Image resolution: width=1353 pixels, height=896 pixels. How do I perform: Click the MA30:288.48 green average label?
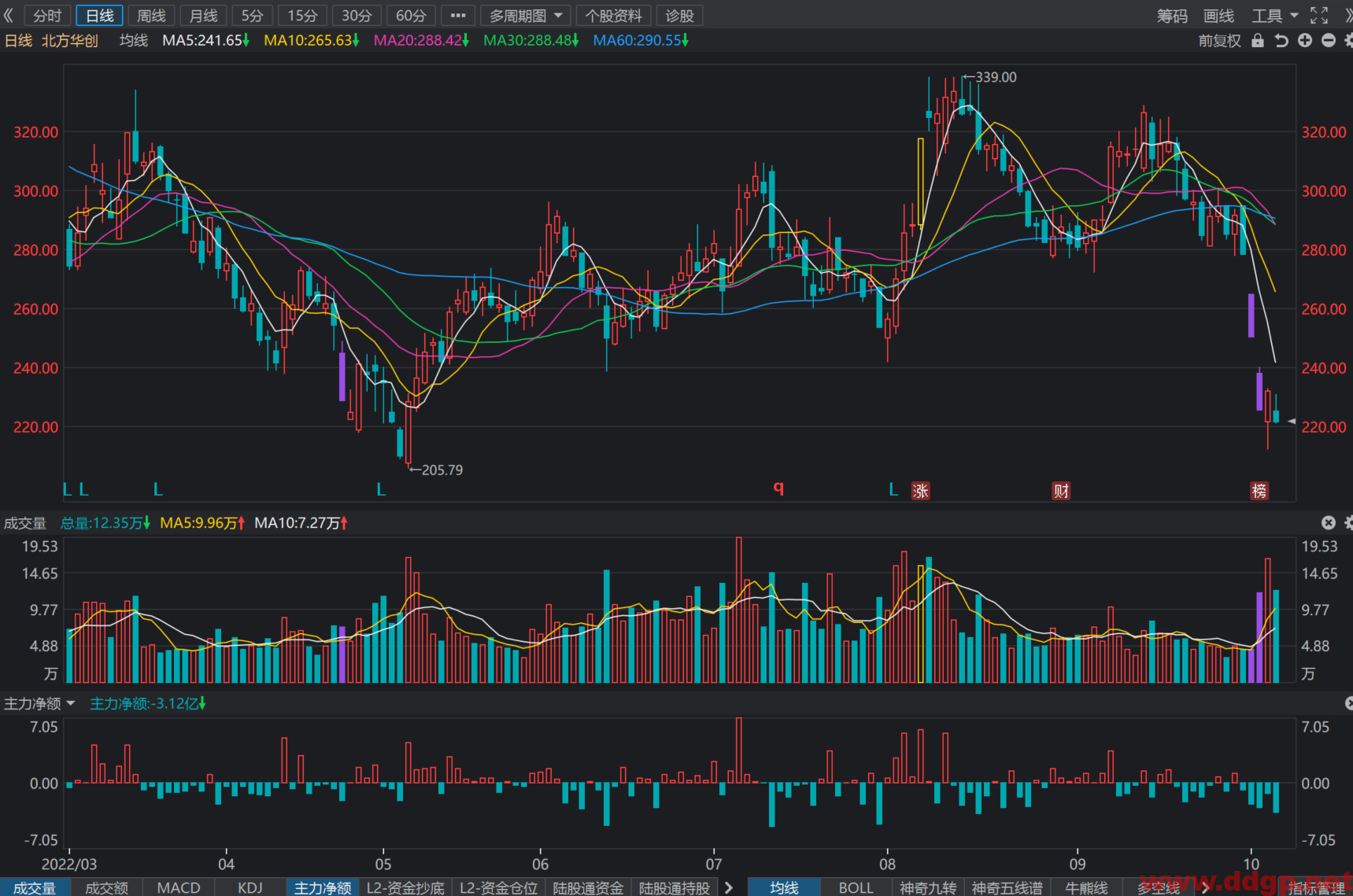pyautogui.click(x=531, y=40)
